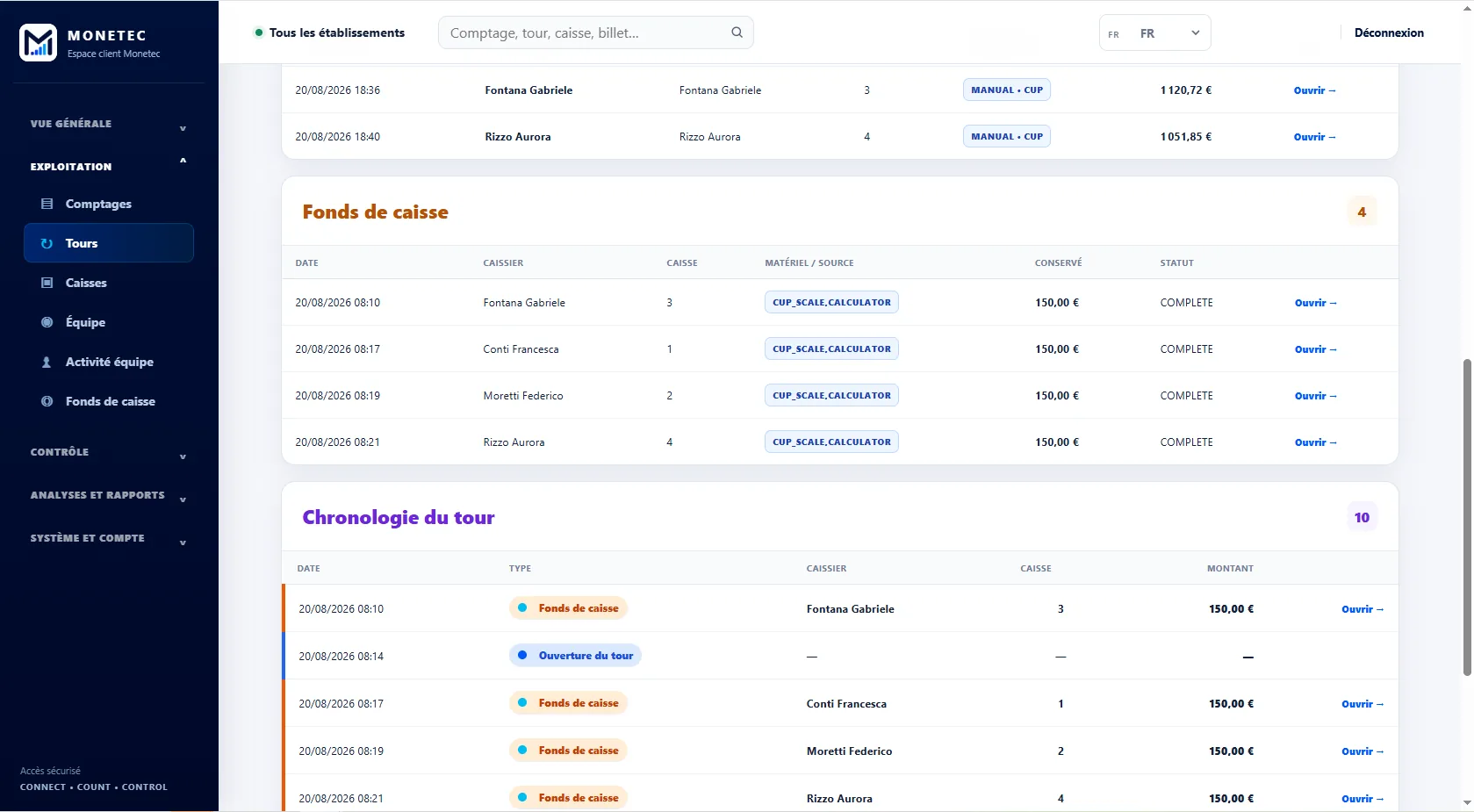Open Activité équipe page
1474x812 pixels.
click(x=109, y=362)
